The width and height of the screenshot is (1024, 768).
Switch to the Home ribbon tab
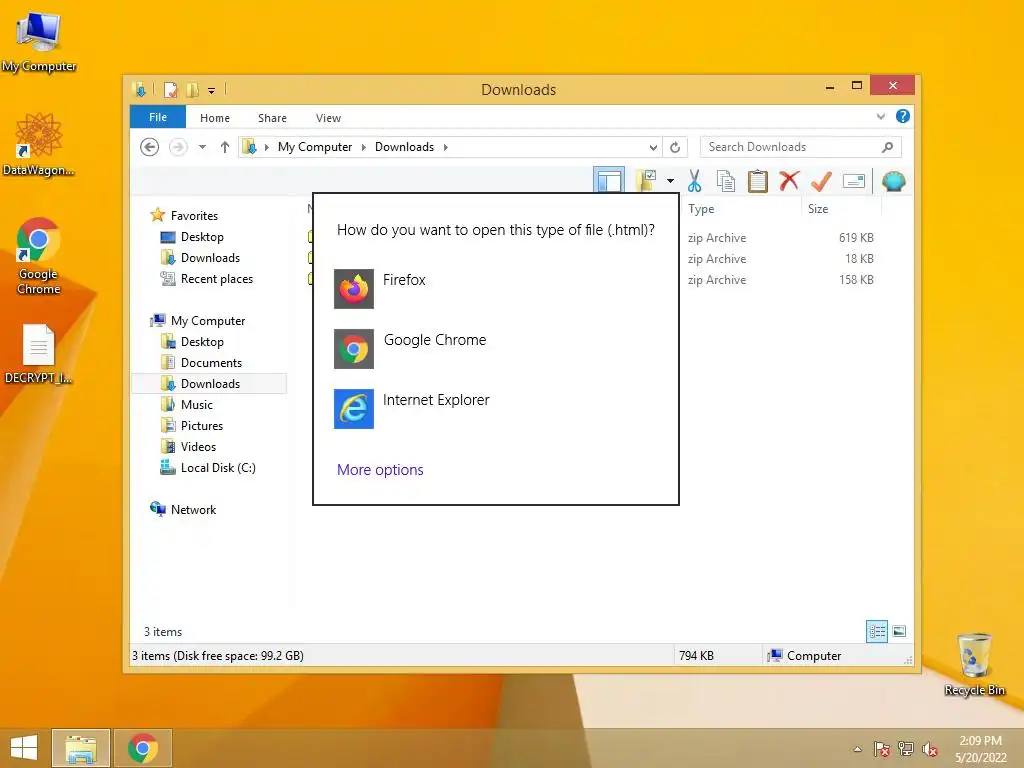[215, 118]
